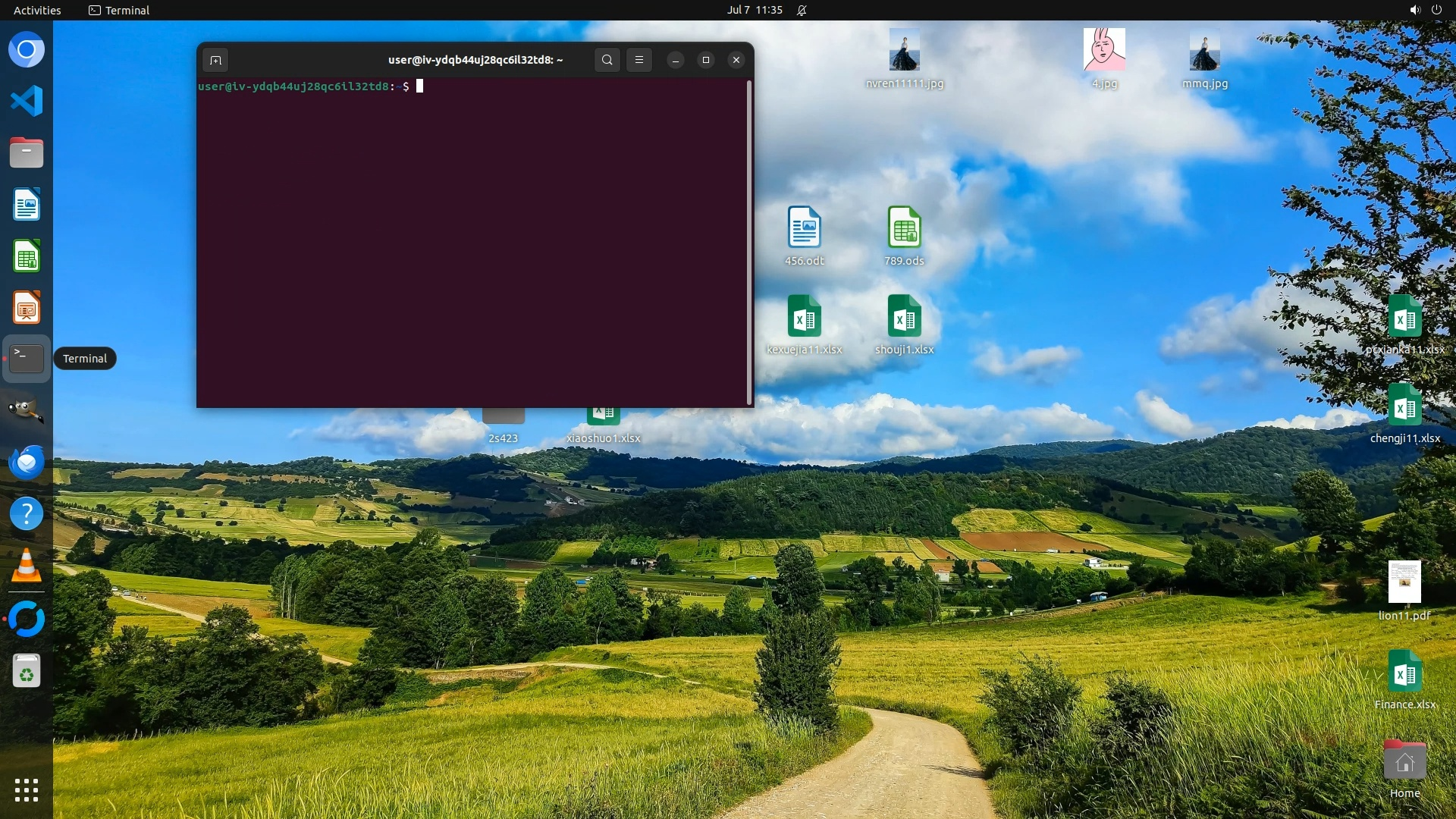Expand the system volume and power menu
The image size is (1456, 819).
[1425, 10]
